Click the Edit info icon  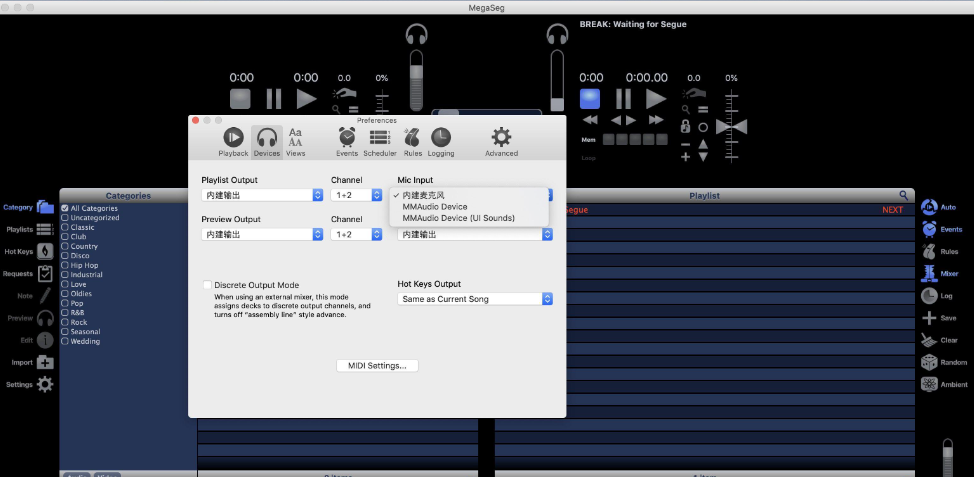[x=45, y=340]
